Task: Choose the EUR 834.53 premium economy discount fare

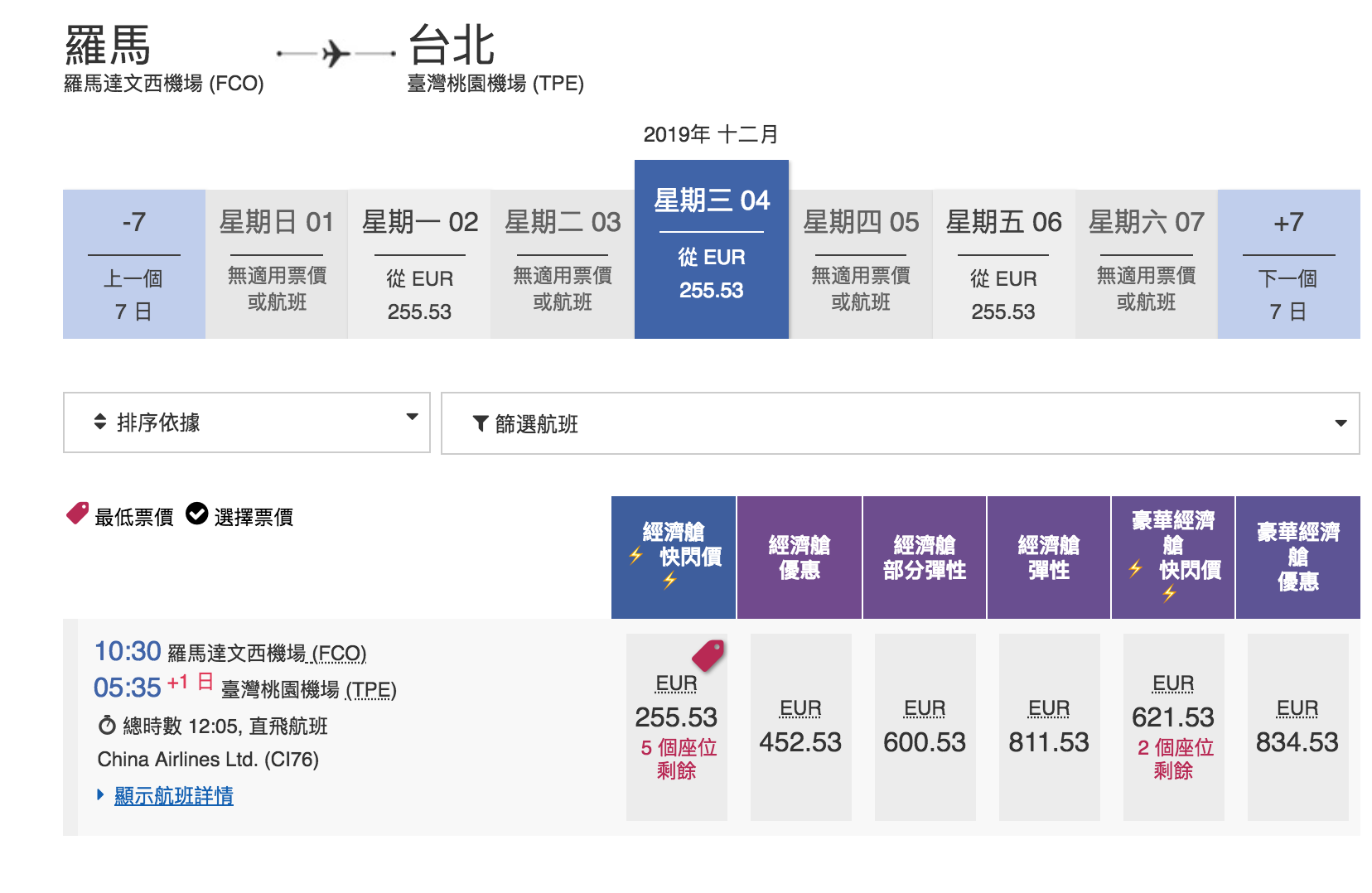Action: (1297, 727)
